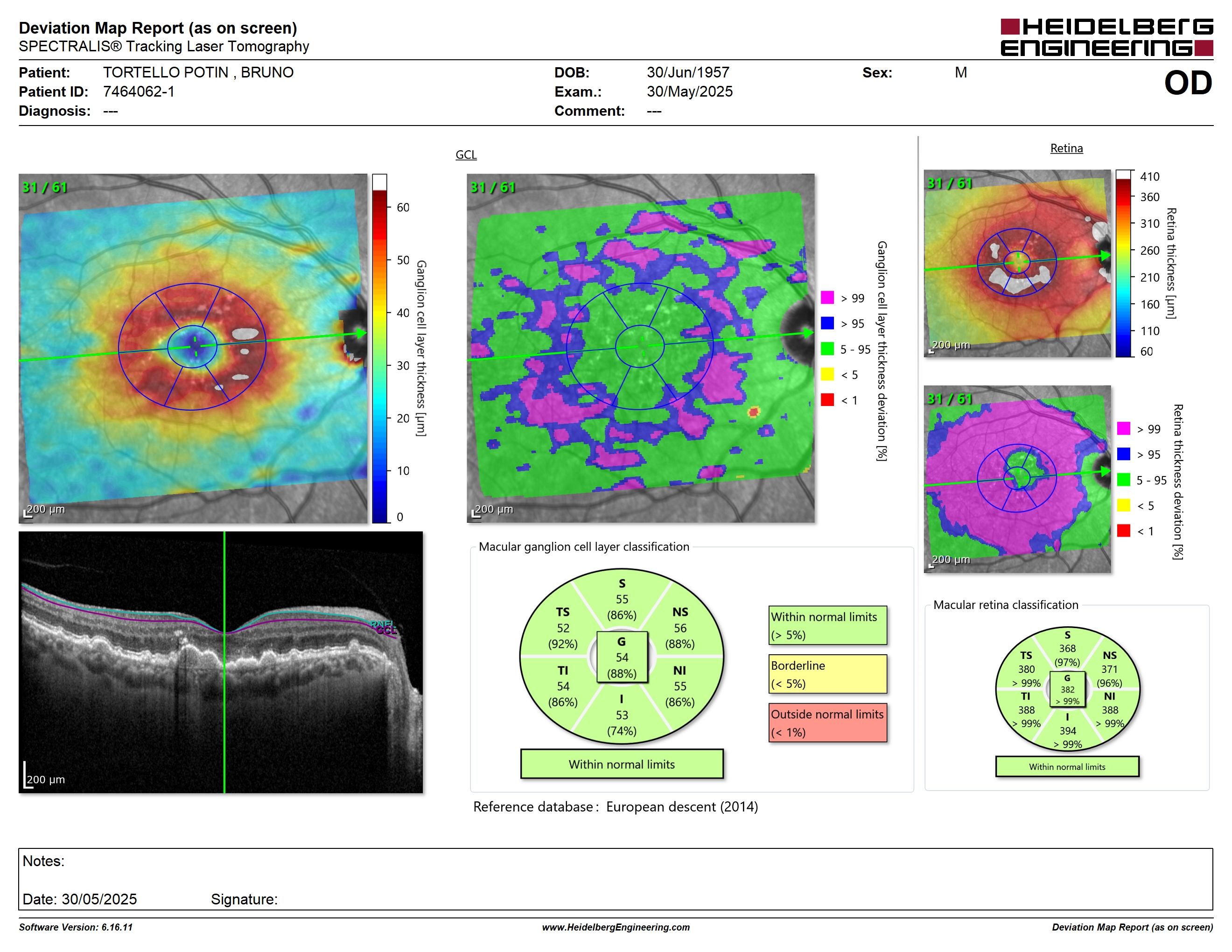Click the magenta >99 swatch in Retina legend
Screen dimensions: 1232x952
(x=1123, y=428)
